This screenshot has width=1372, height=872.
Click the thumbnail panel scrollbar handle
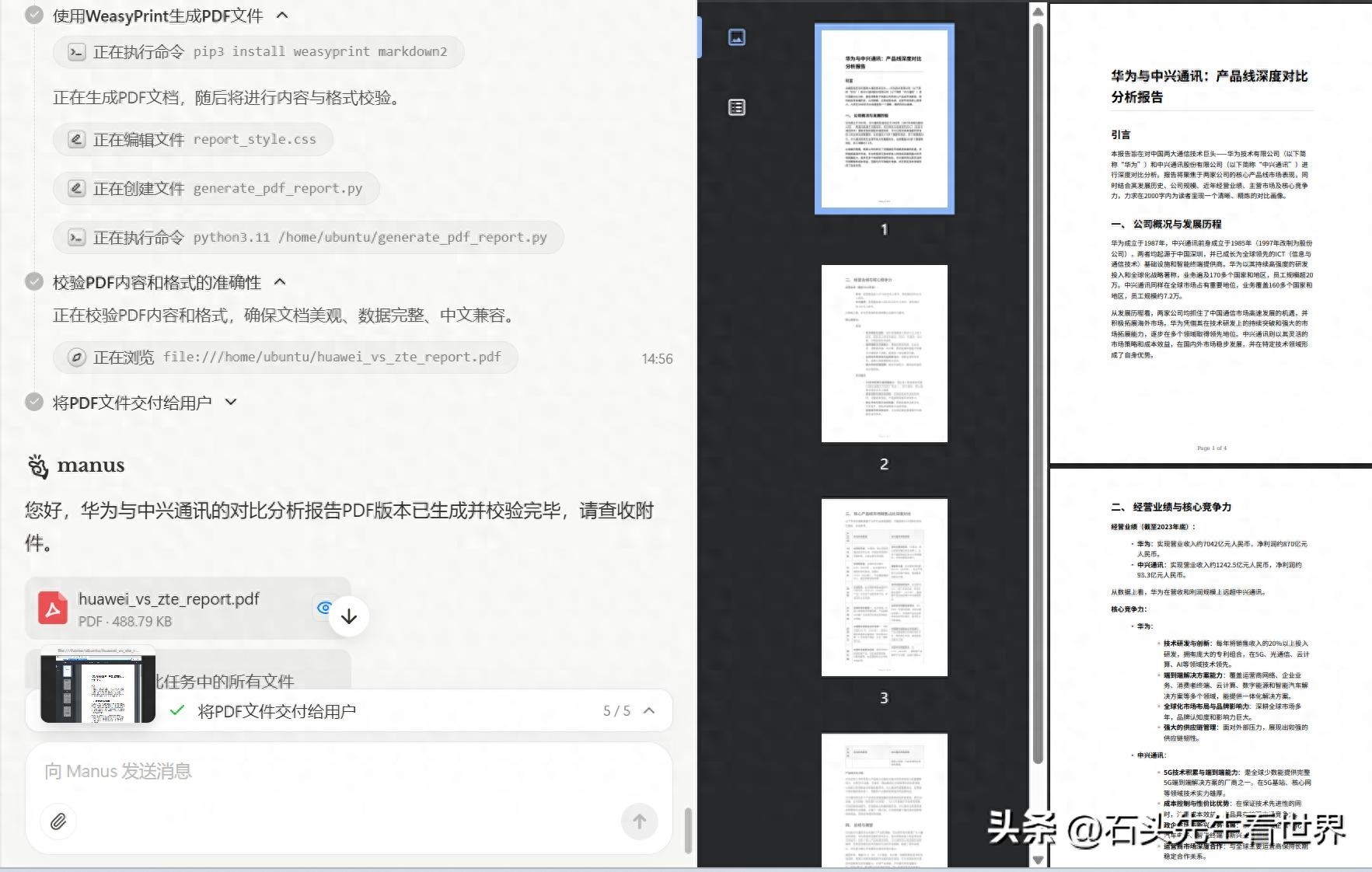(x=1038, y=392)
